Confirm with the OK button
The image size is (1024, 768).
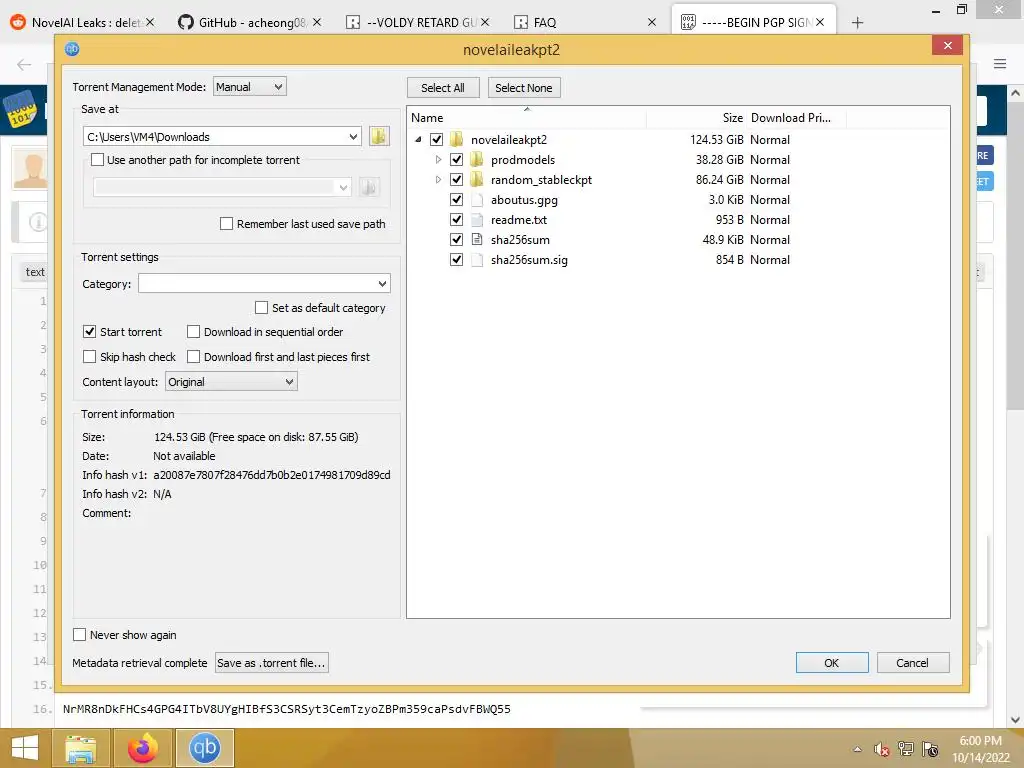pos(831,663)
